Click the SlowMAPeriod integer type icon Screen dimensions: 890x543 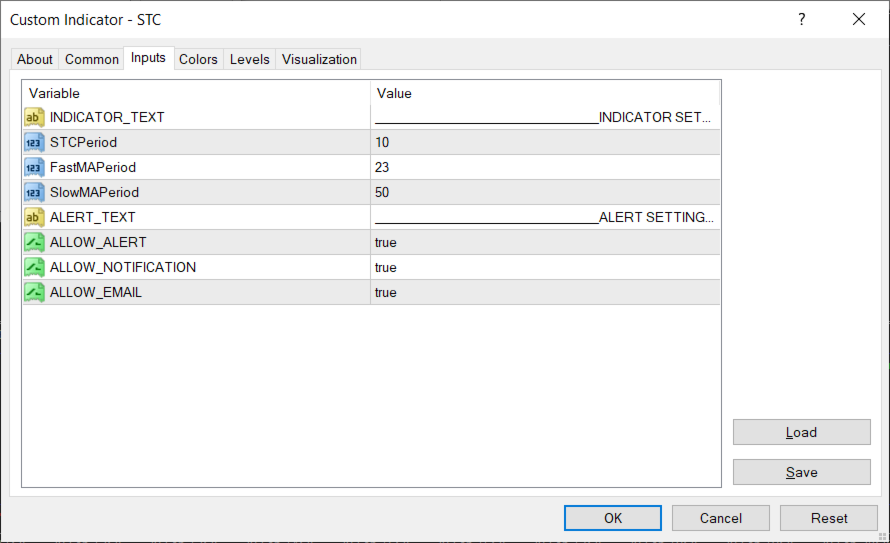34,192
